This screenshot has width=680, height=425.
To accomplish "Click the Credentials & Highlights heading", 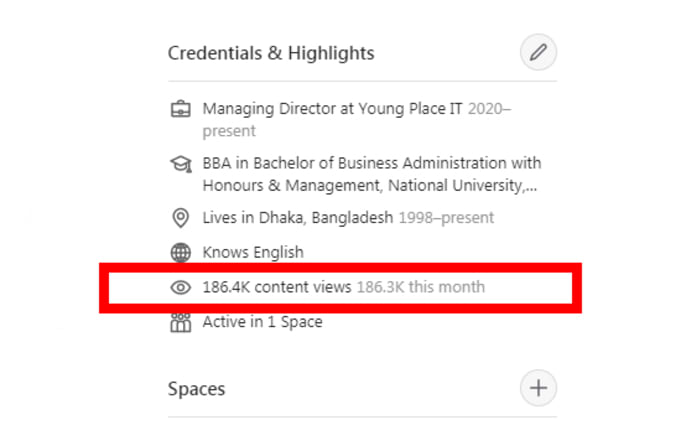I will [271, 53].
